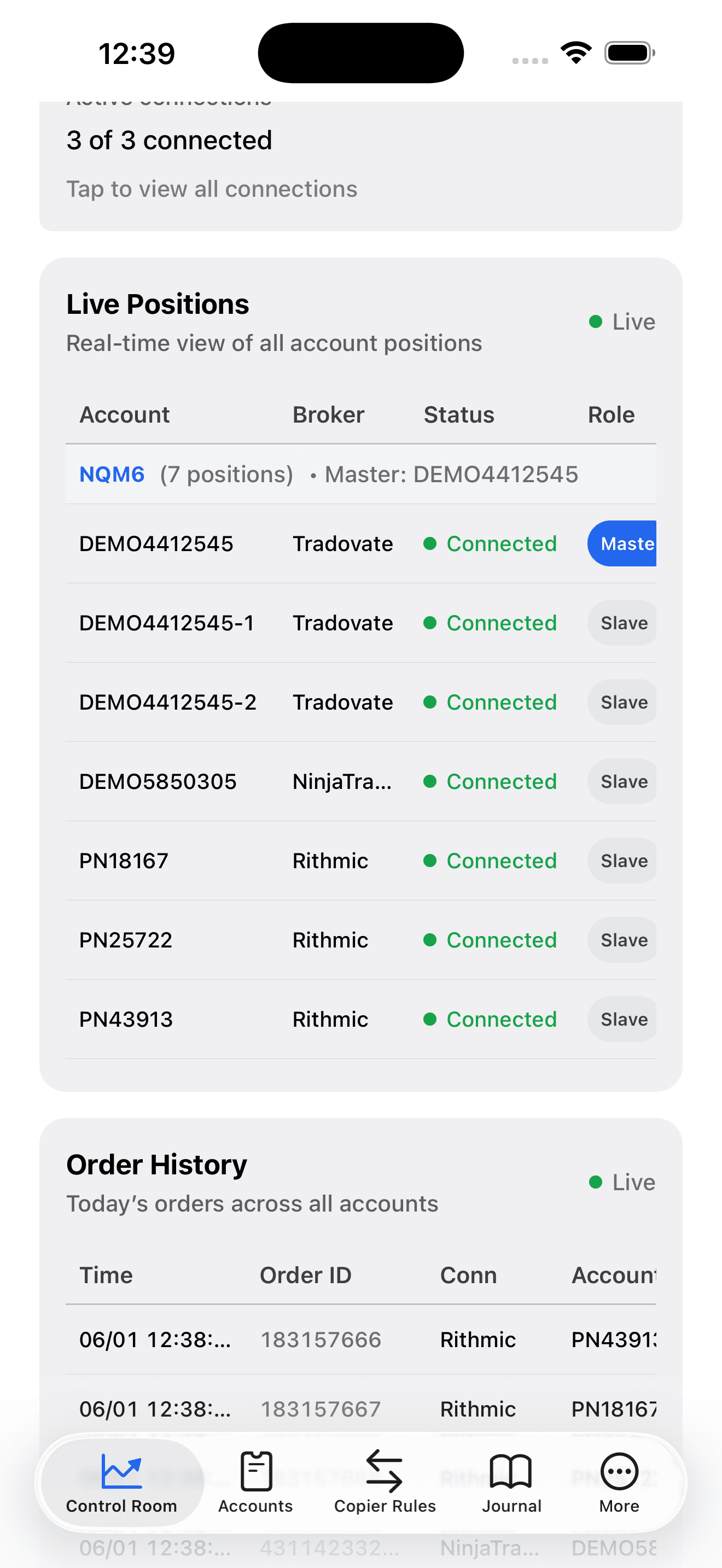The height and width of the screenshot is (1568, 722).
Task: Tap the Role column header
Action: 611,414
